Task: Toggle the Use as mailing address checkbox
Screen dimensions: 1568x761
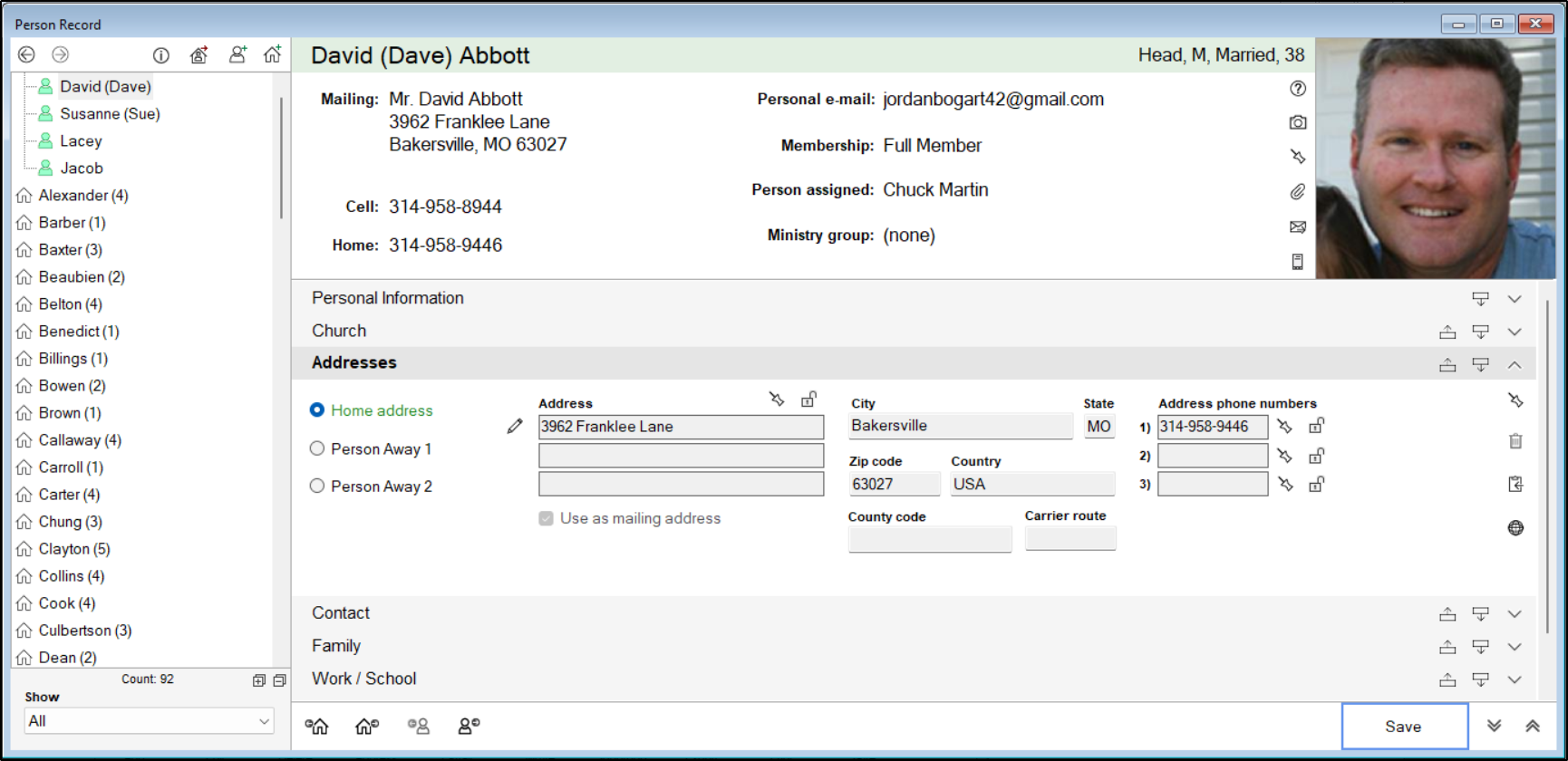Action: click(x=547, y=518)
